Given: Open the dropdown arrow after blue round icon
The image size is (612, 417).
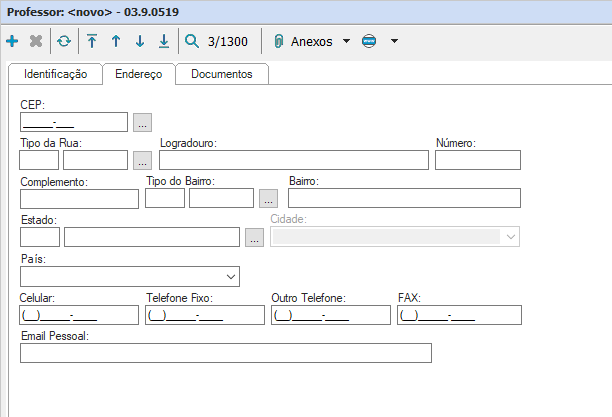Looking at the screenshot, I should click(x=394, y=42).
